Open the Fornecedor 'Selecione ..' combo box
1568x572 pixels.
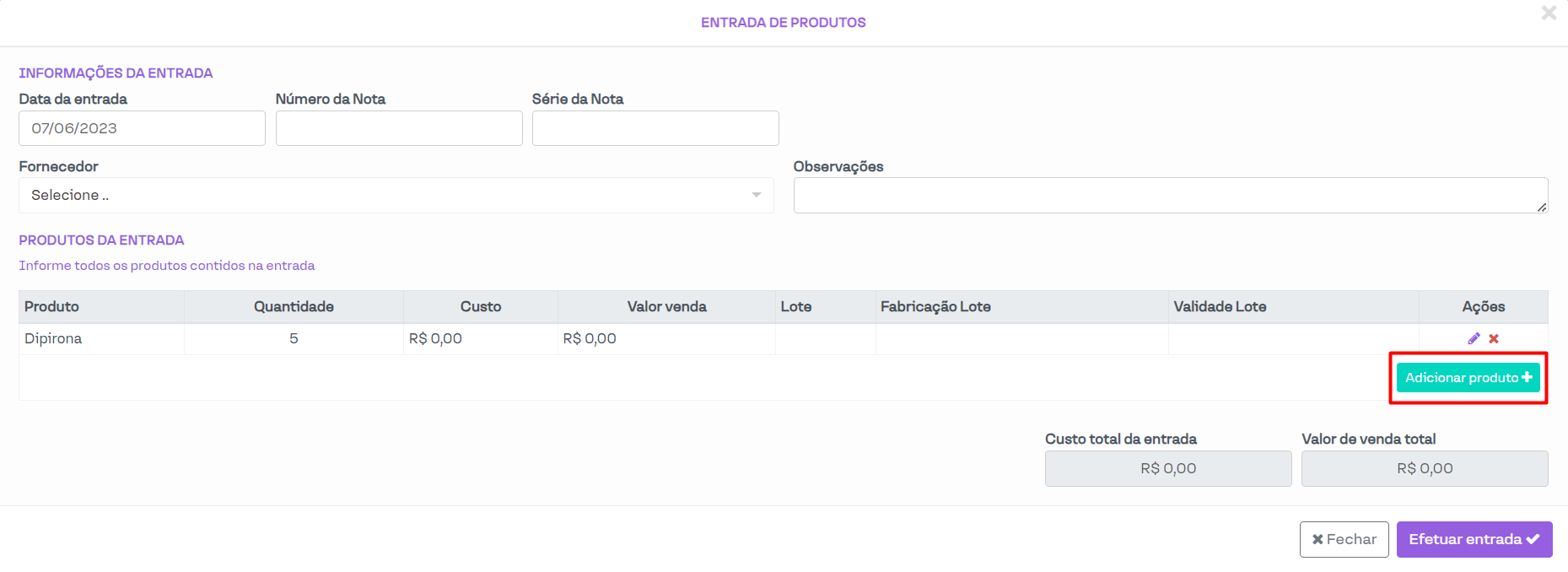(x=396, y=195)
